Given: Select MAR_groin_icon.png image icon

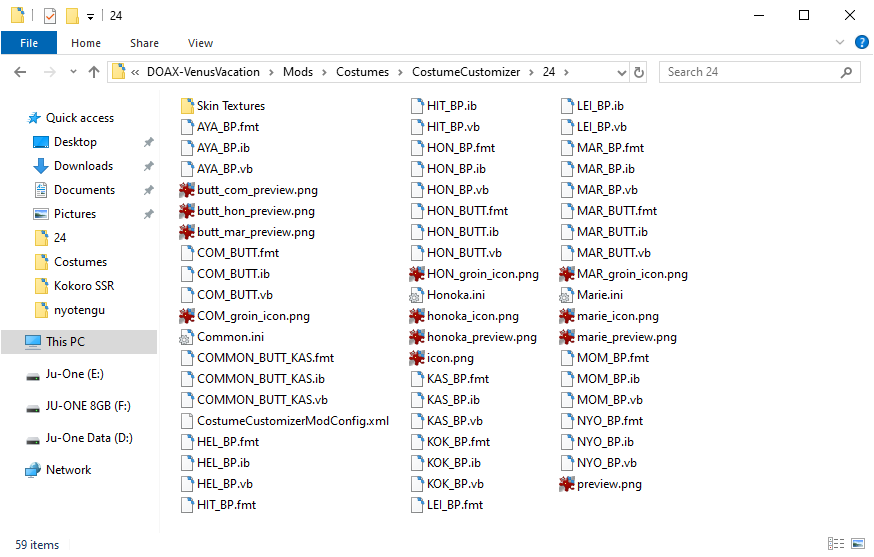Looking at the screenshot, I should coord(567,274).
